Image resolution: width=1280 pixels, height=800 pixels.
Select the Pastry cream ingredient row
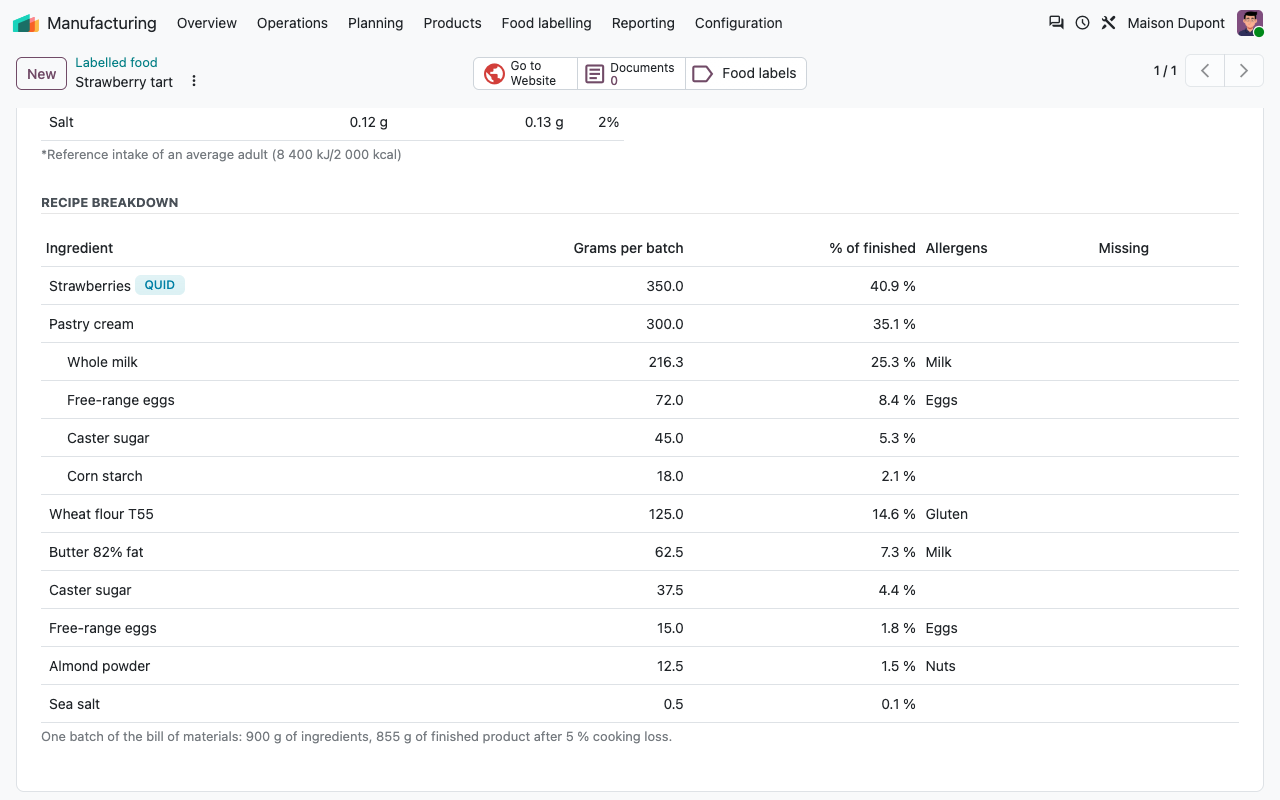click(640, 324)
